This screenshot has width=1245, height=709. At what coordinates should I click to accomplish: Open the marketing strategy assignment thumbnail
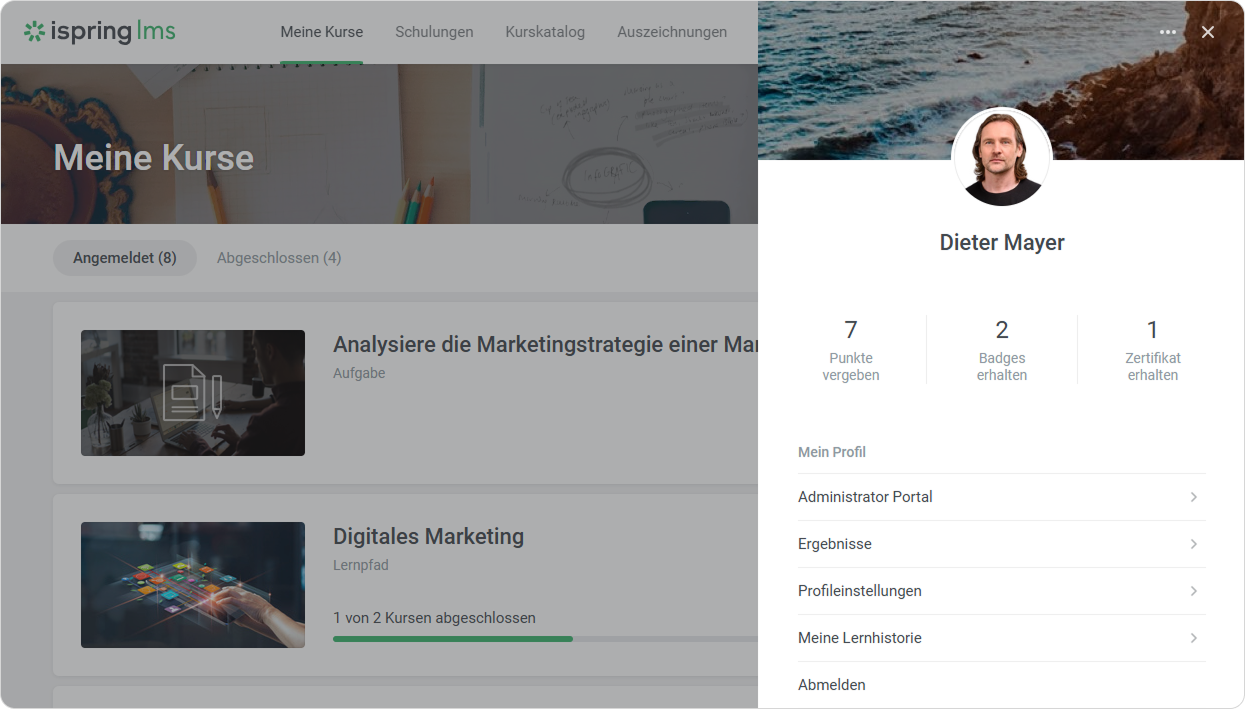pos(193,393)
